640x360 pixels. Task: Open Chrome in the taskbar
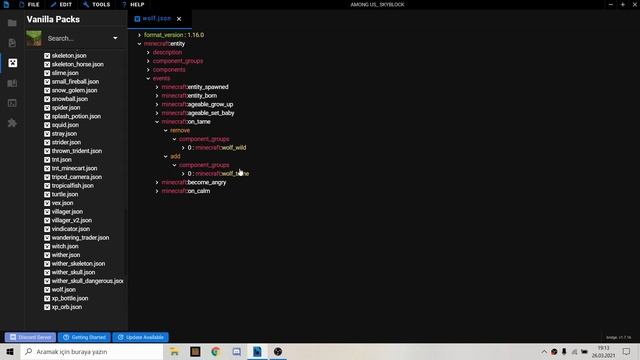[x=216, y=351]
